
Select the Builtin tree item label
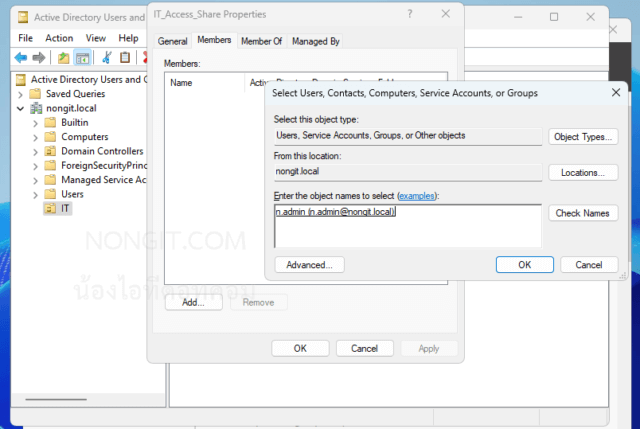click(75, 122)
